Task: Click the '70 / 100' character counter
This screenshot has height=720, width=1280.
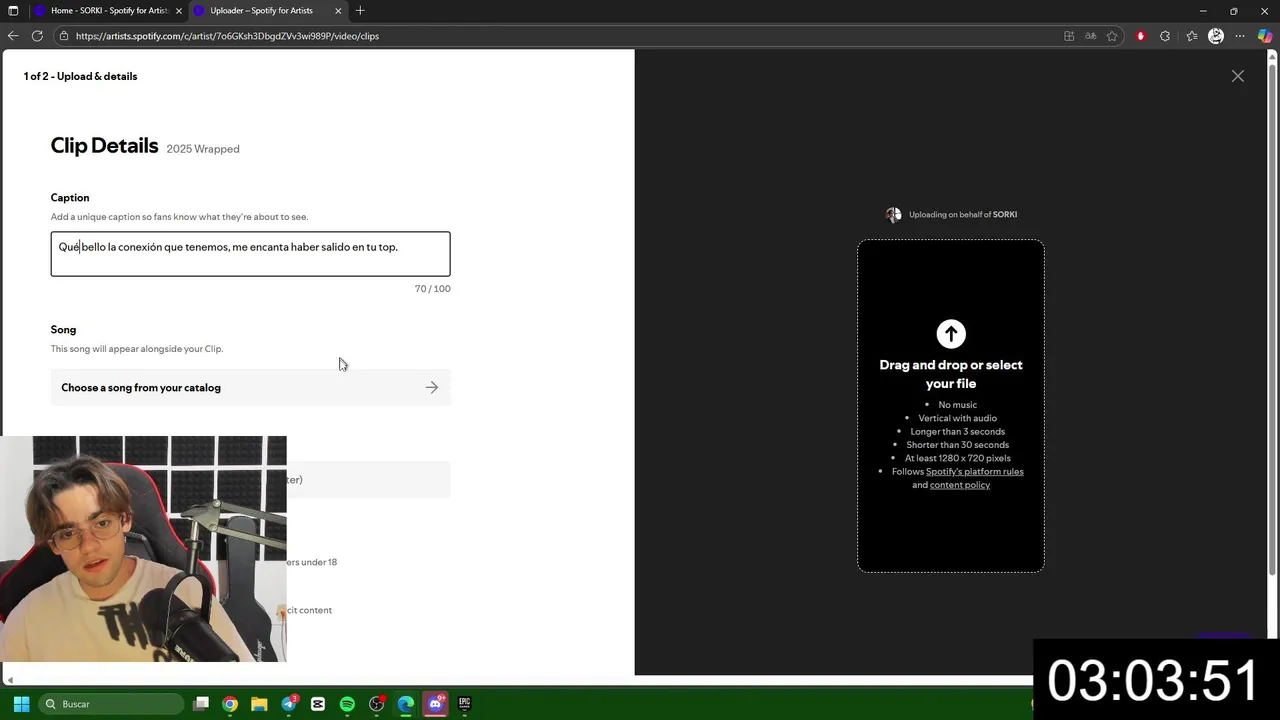Action: coord(432,289)
